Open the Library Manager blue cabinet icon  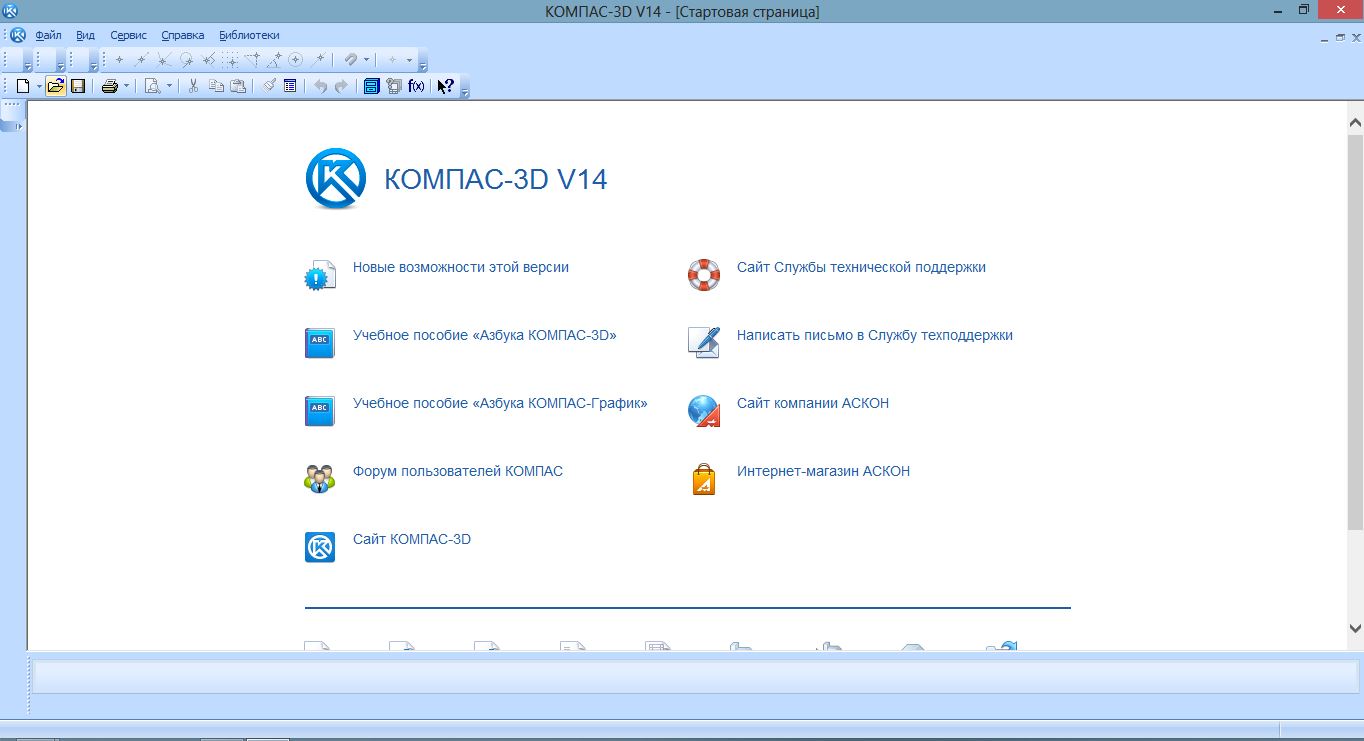pyautogui.click(x=371, y=86)
